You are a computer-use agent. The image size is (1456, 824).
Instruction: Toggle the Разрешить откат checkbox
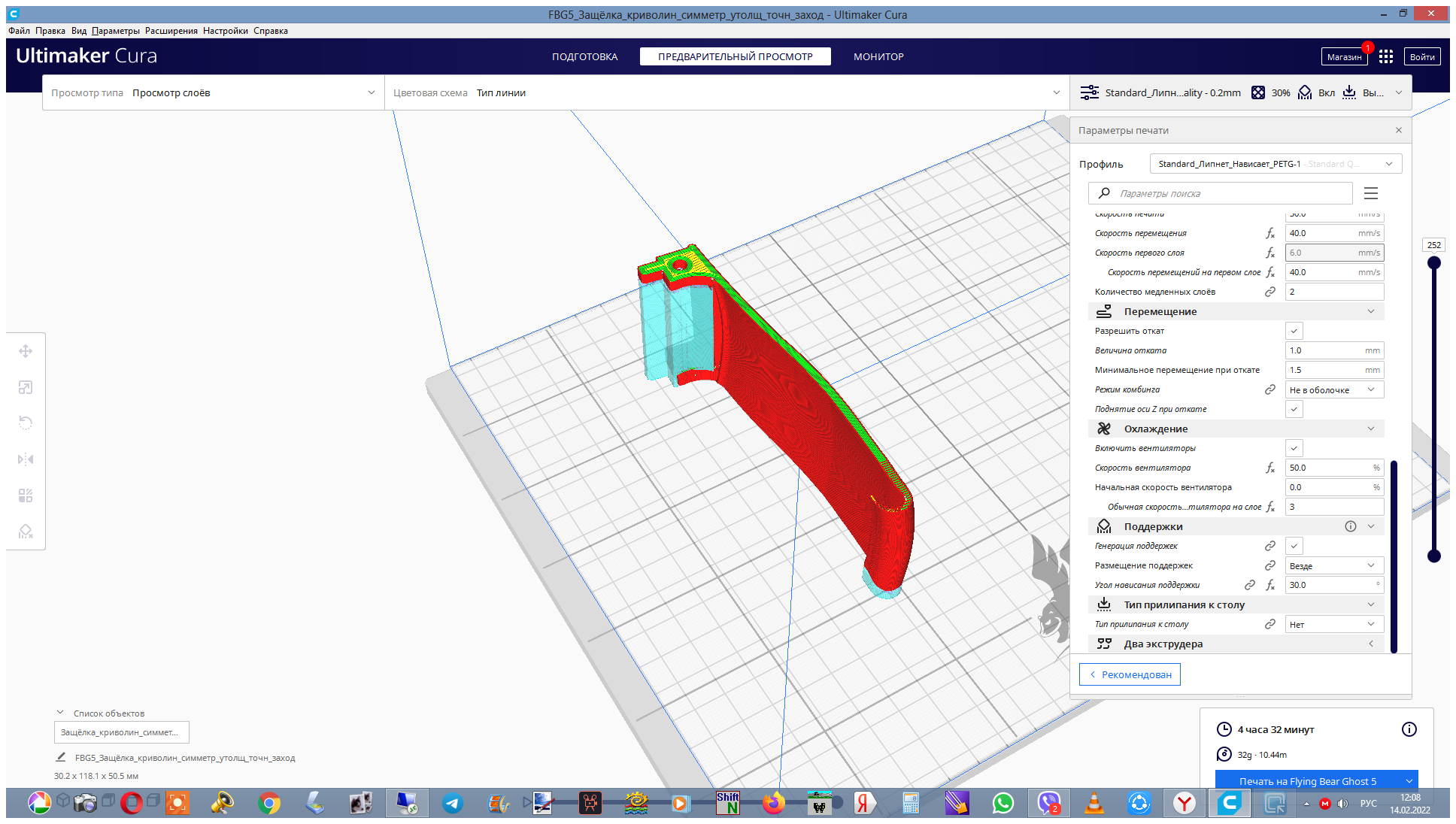(x=1294, y=331)
